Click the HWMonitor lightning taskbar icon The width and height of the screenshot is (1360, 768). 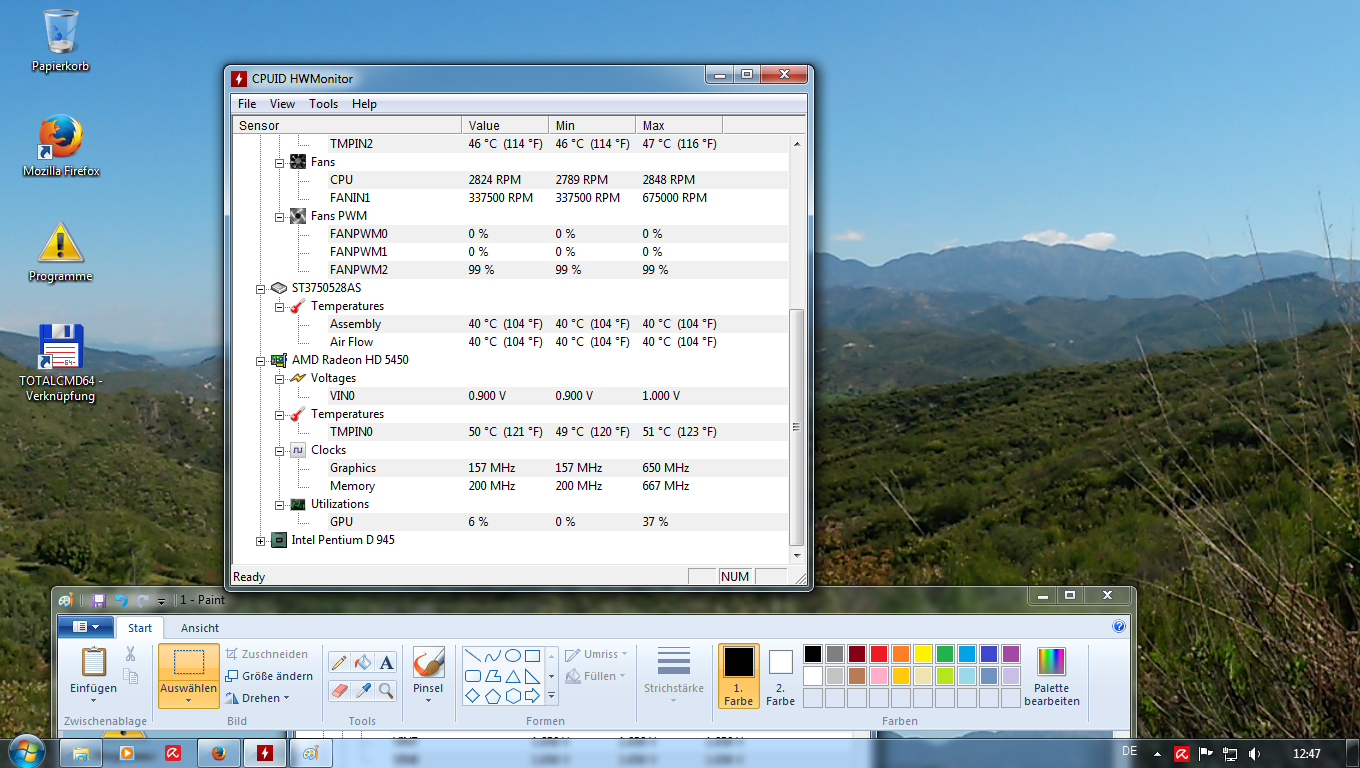click(x=265, y=753)
